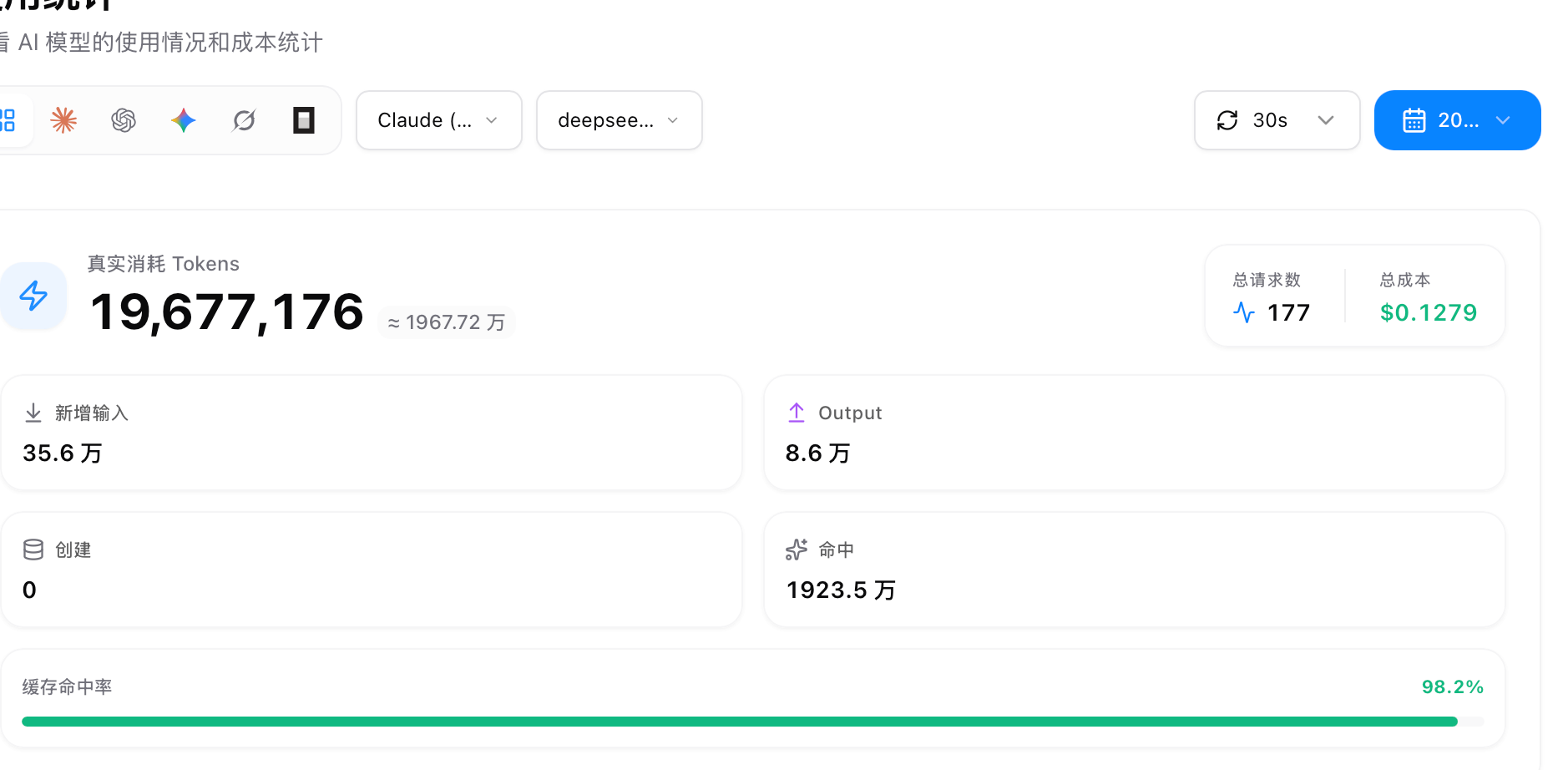The image size is (1568, 770).
Task: Click the ≈ 1967.72 万 approximate badge
Action: point(447,322)
